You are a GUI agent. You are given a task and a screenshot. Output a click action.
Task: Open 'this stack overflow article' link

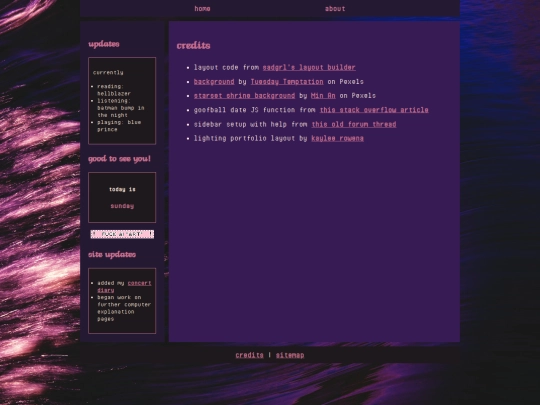tap(374, 110)
